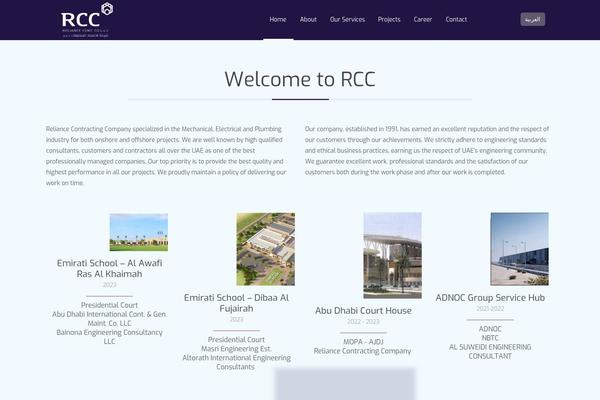
Task: Navigate to Projects
Action: pyautogui.click(x=389, y=20)
